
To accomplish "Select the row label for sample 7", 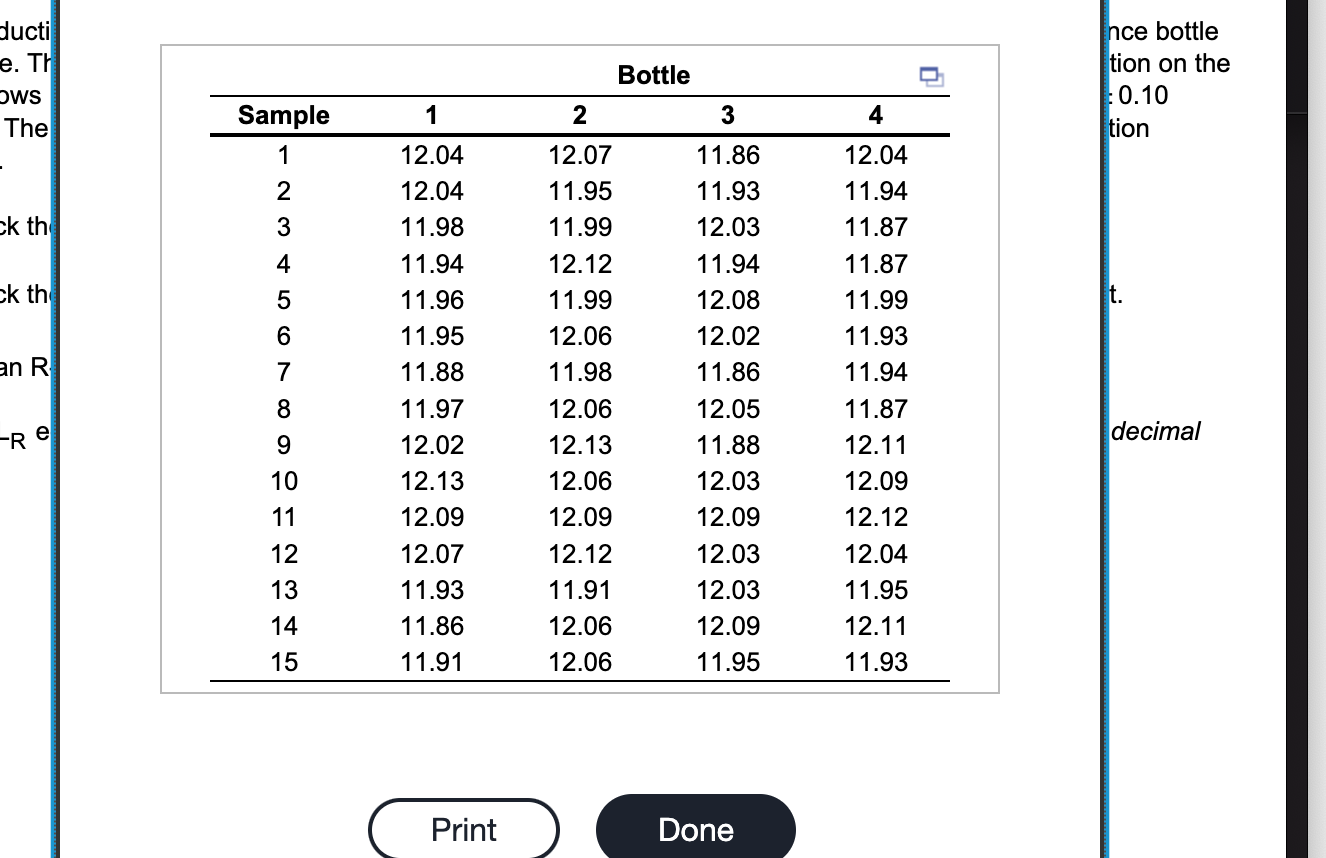I will 284,373.
